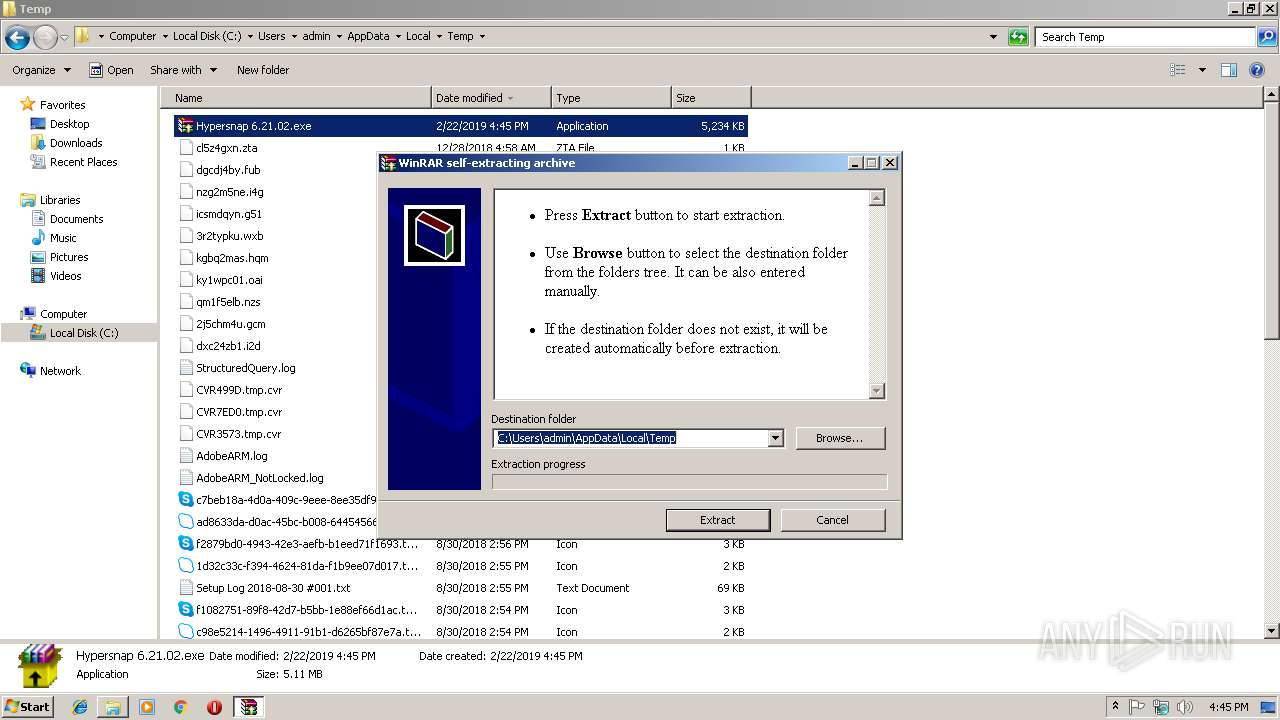
Task: Click the Back navigation arrow
Action: 17,37
